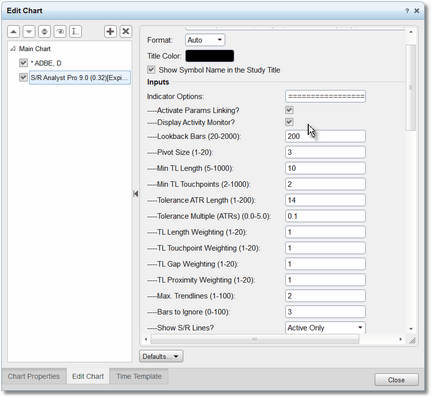Click the eye visibility icon in toolbar
Image resolution: width=432 pixels, height=398 pixels.
pos(60,32)
